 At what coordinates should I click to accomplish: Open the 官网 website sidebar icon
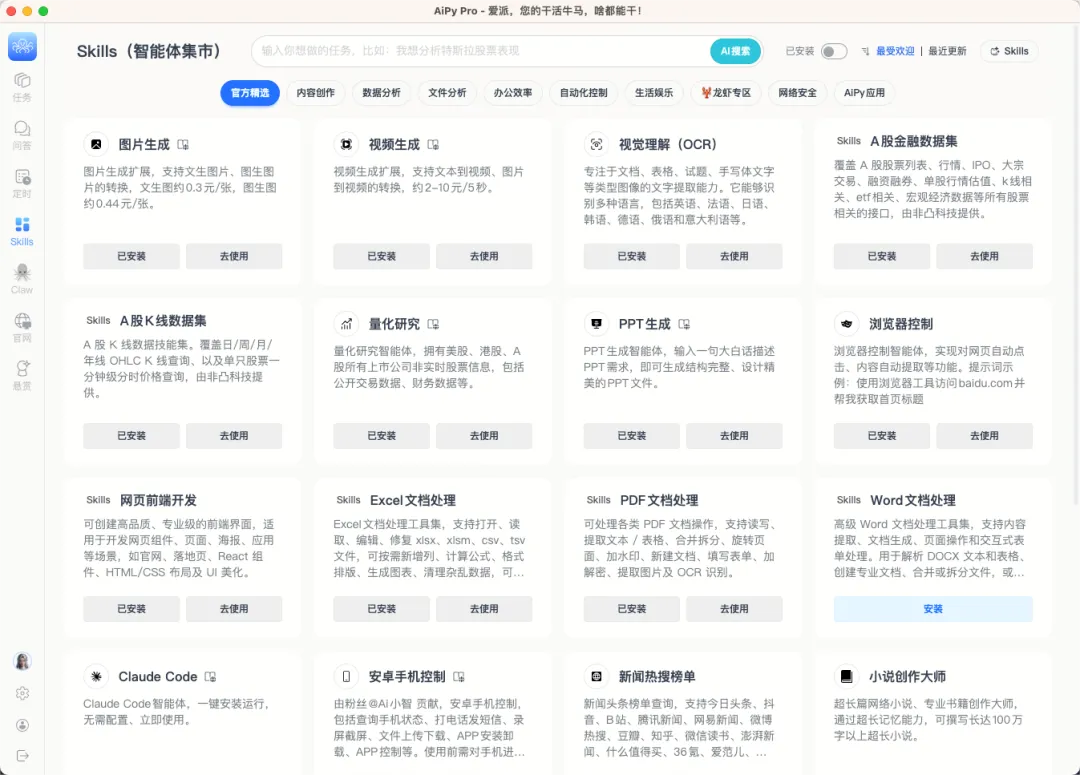tap(22, 328)
